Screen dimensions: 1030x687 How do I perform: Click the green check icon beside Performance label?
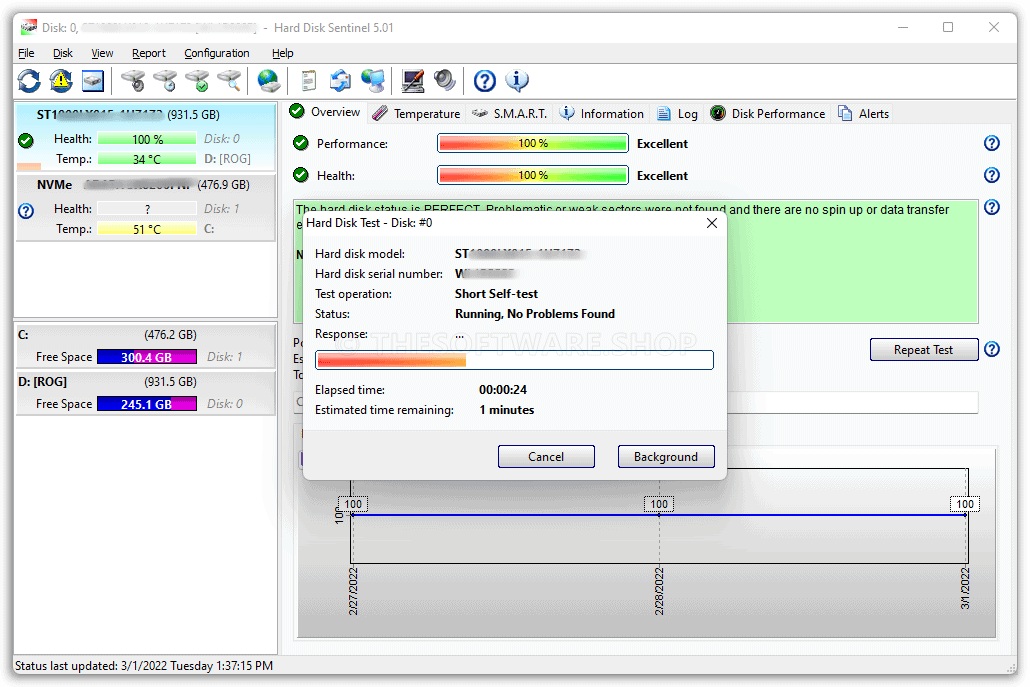(x=301, y=143)
